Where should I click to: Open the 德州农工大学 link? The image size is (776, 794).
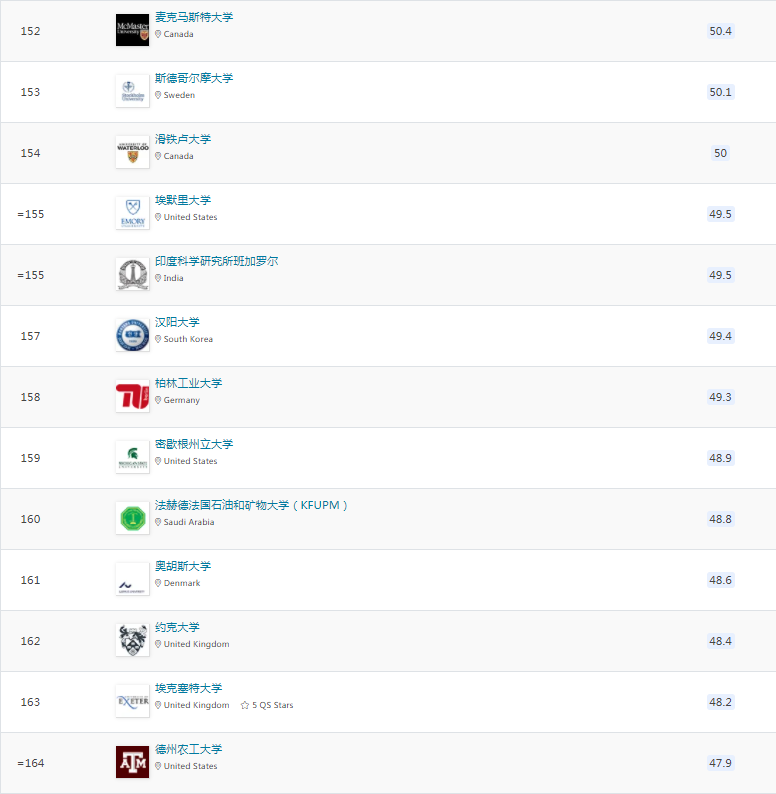[188, 749]
